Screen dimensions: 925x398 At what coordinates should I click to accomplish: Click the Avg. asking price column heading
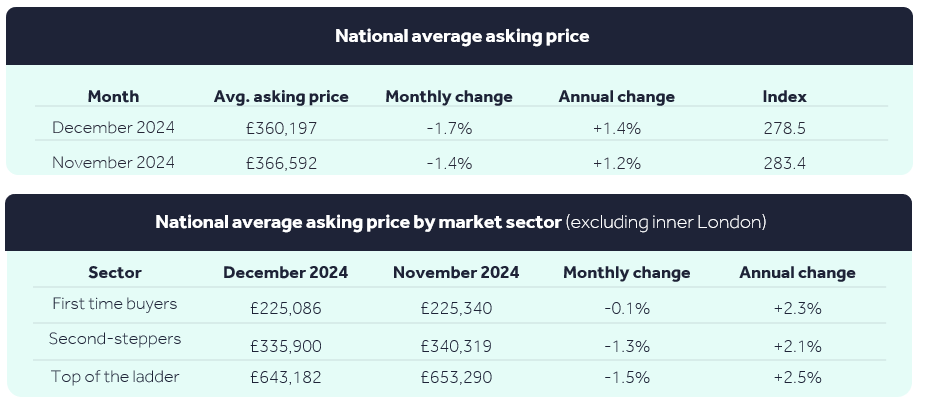281,97
